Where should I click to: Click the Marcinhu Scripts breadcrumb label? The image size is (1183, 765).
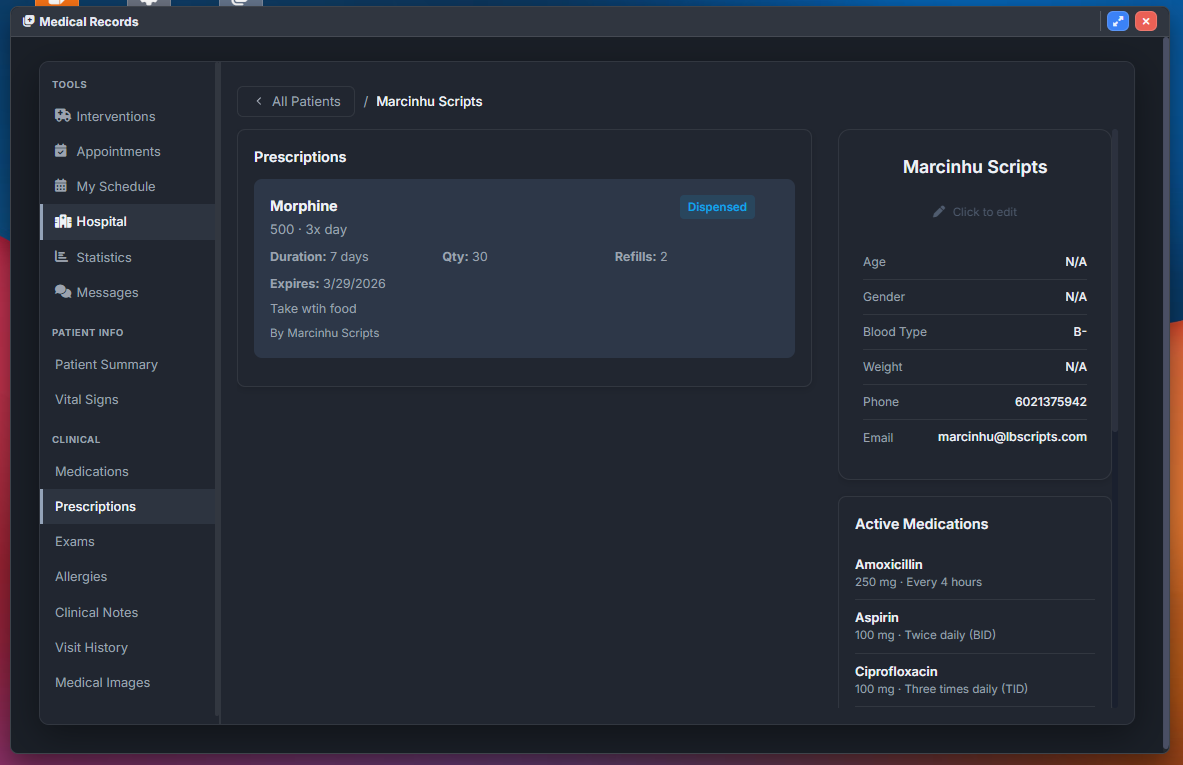point(429,101)
